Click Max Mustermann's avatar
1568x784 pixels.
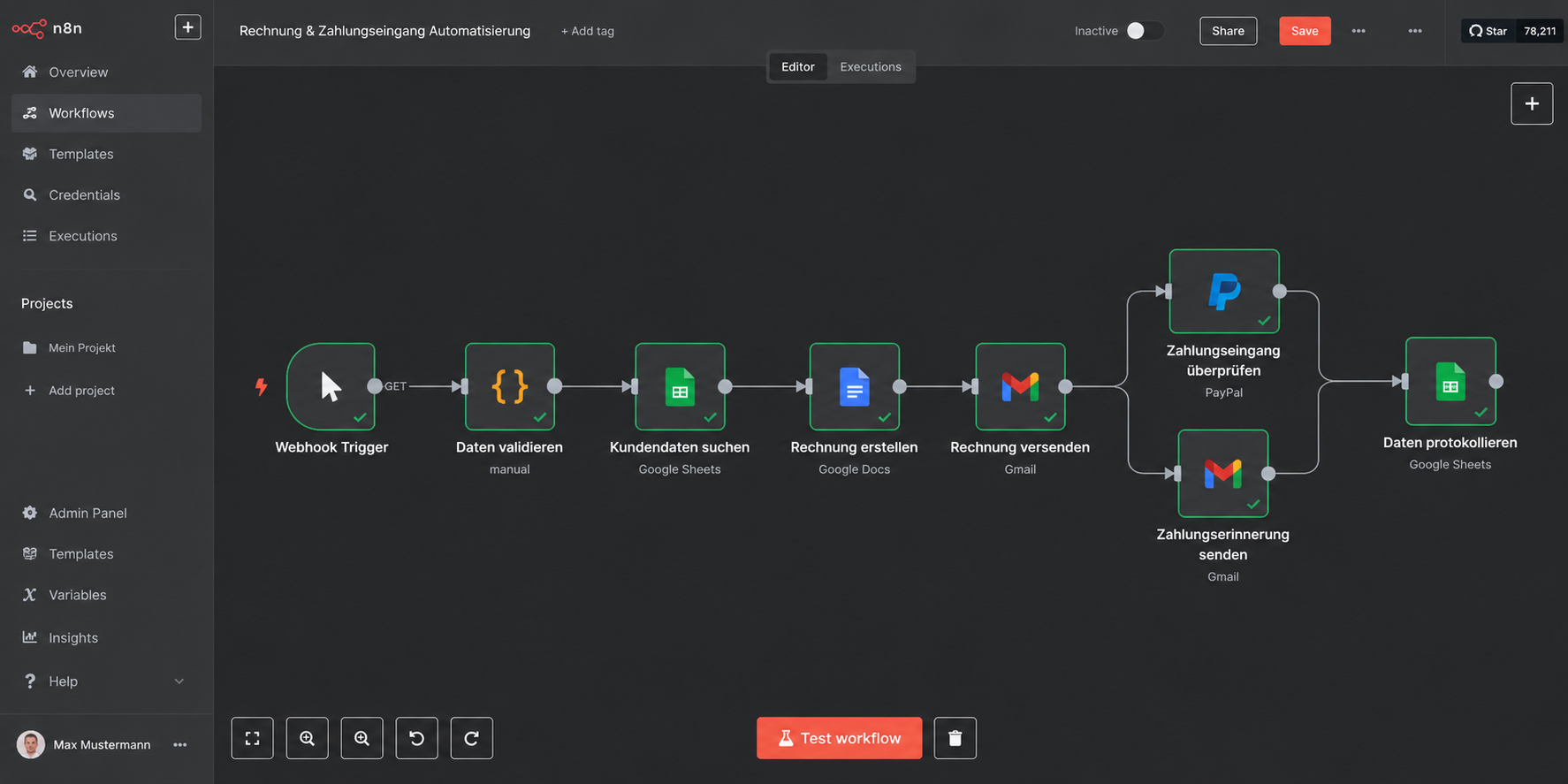[x=31, y=745]
